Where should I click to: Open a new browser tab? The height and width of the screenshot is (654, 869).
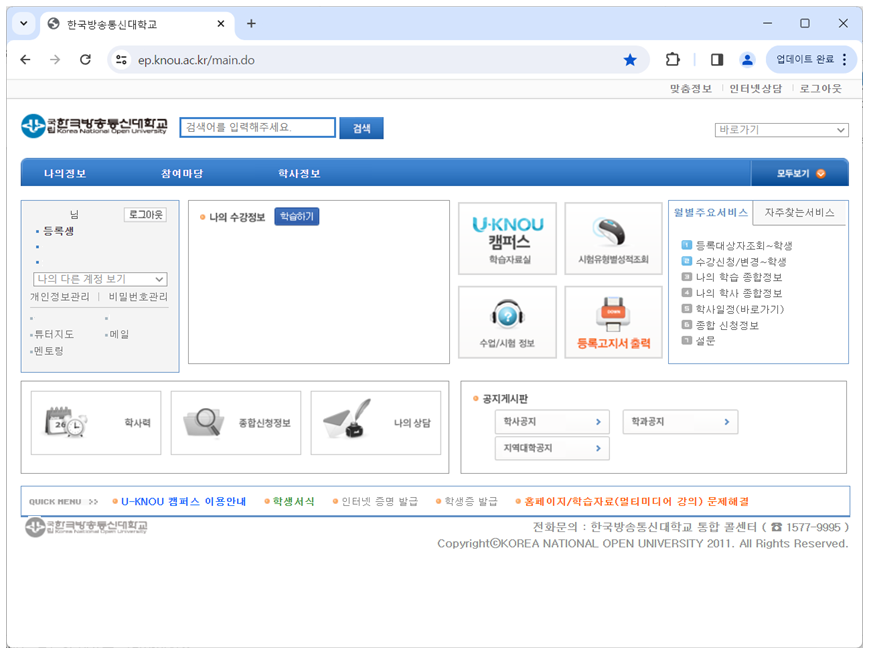tap(251, 23)
